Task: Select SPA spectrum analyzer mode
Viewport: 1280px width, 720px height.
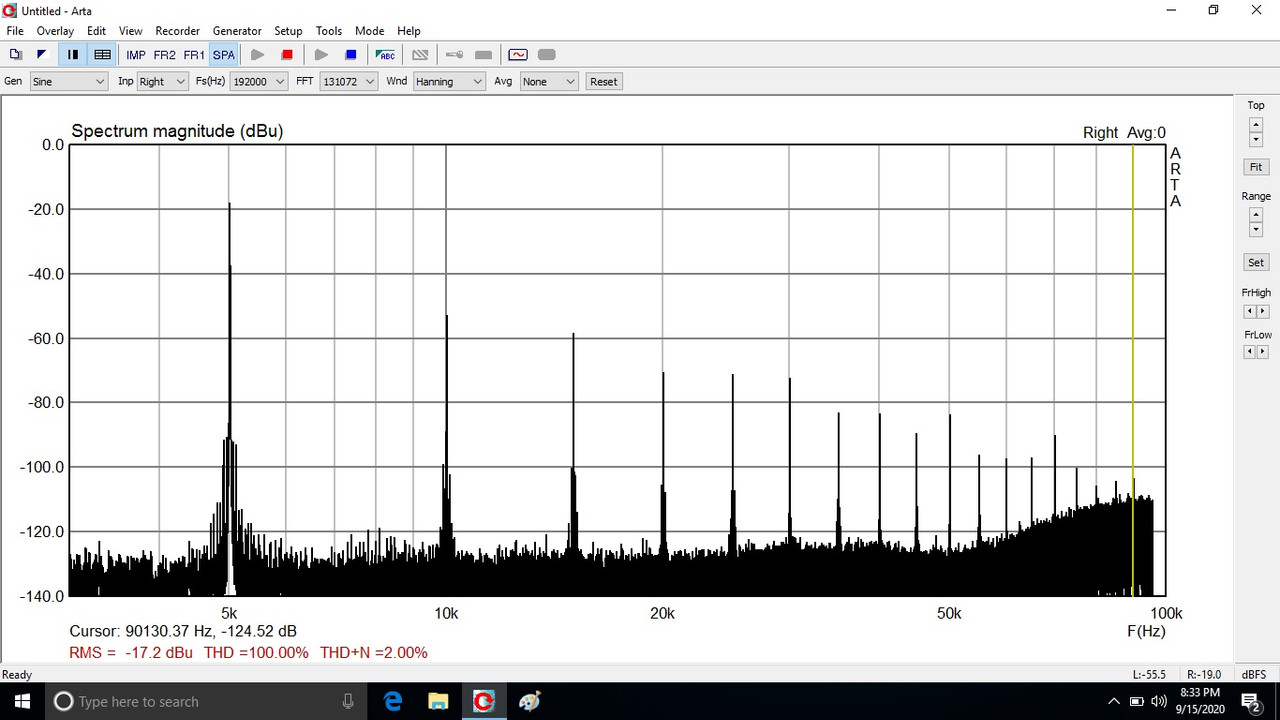Action: point(224,55)
